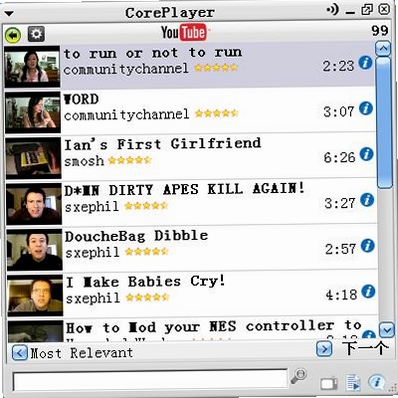Click the YouTube logo
The image size is (398, 398).
tap(184, 32)
